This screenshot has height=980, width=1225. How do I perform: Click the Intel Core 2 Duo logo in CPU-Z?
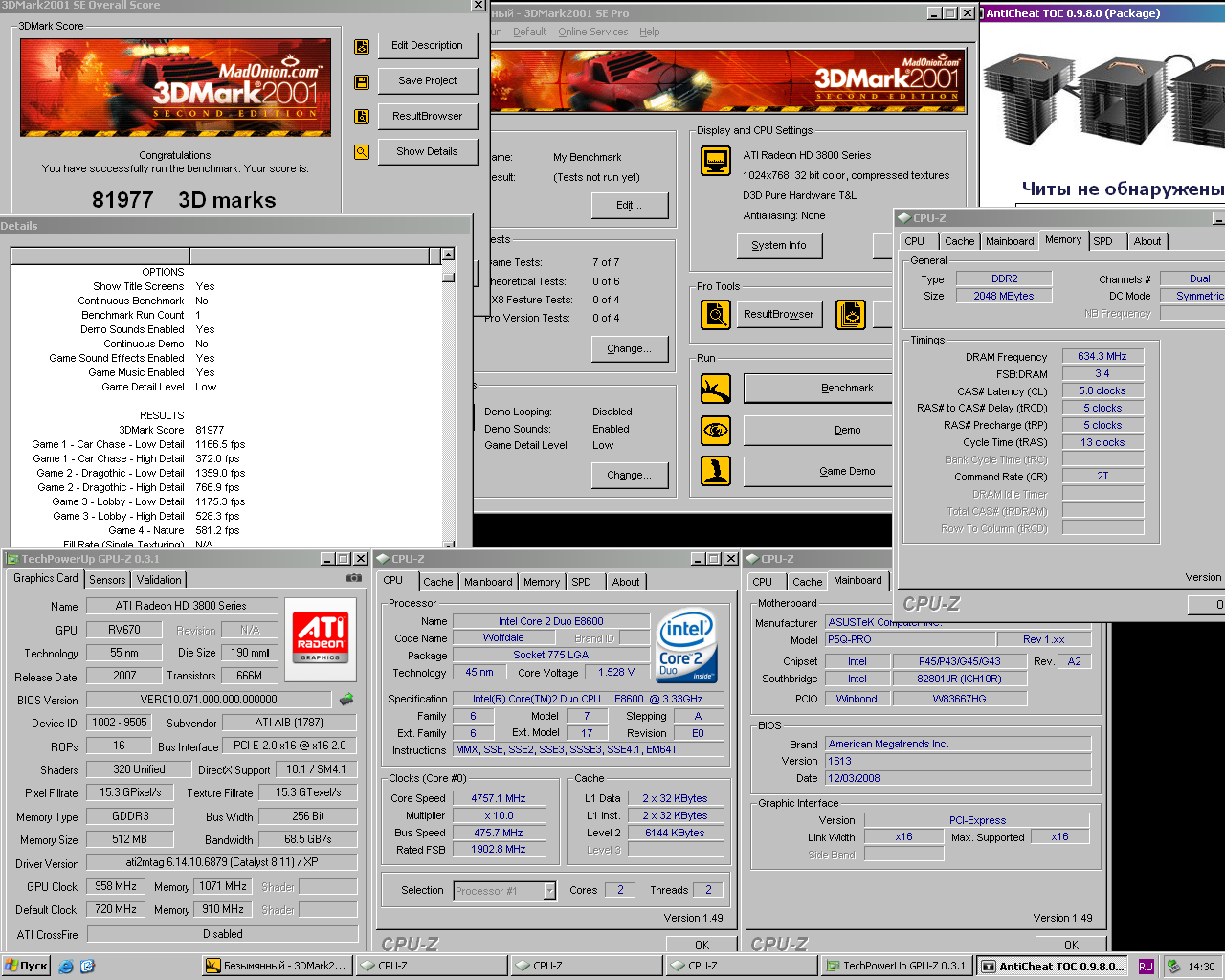(686, 646)
